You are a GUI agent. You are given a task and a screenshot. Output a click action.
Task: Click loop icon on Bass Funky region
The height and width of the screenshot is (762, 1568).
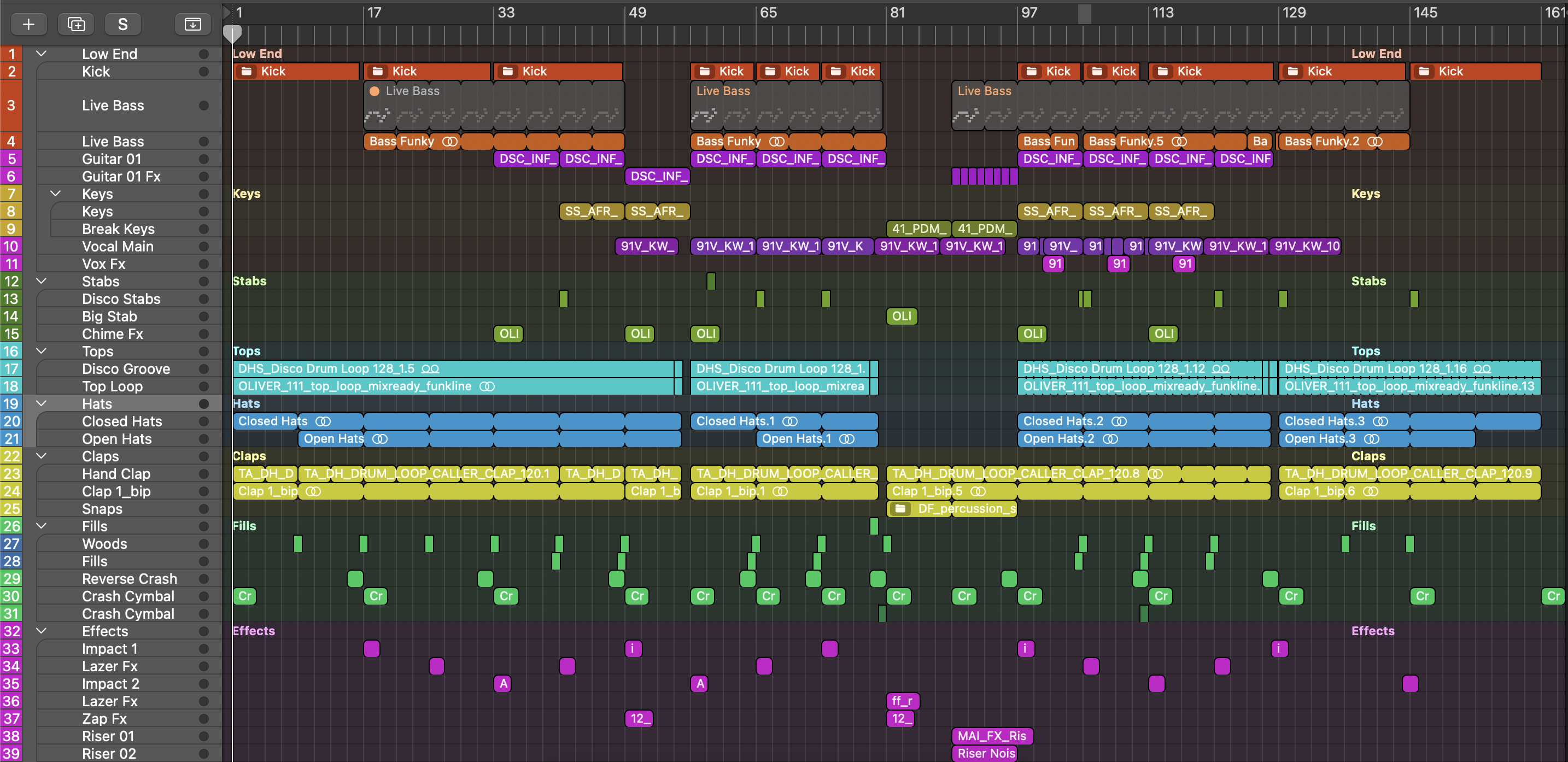450,141
